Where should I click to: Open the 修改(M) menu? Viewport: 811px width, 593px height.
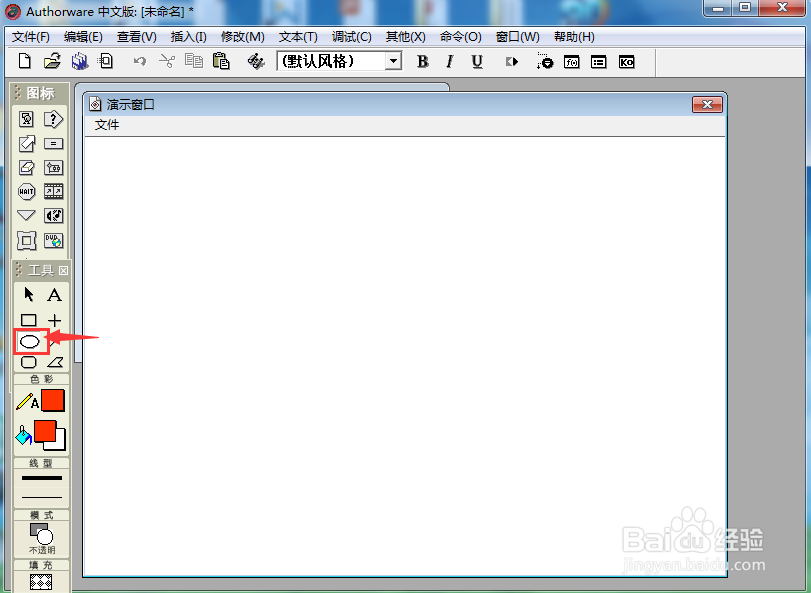(x=243, y=37)
